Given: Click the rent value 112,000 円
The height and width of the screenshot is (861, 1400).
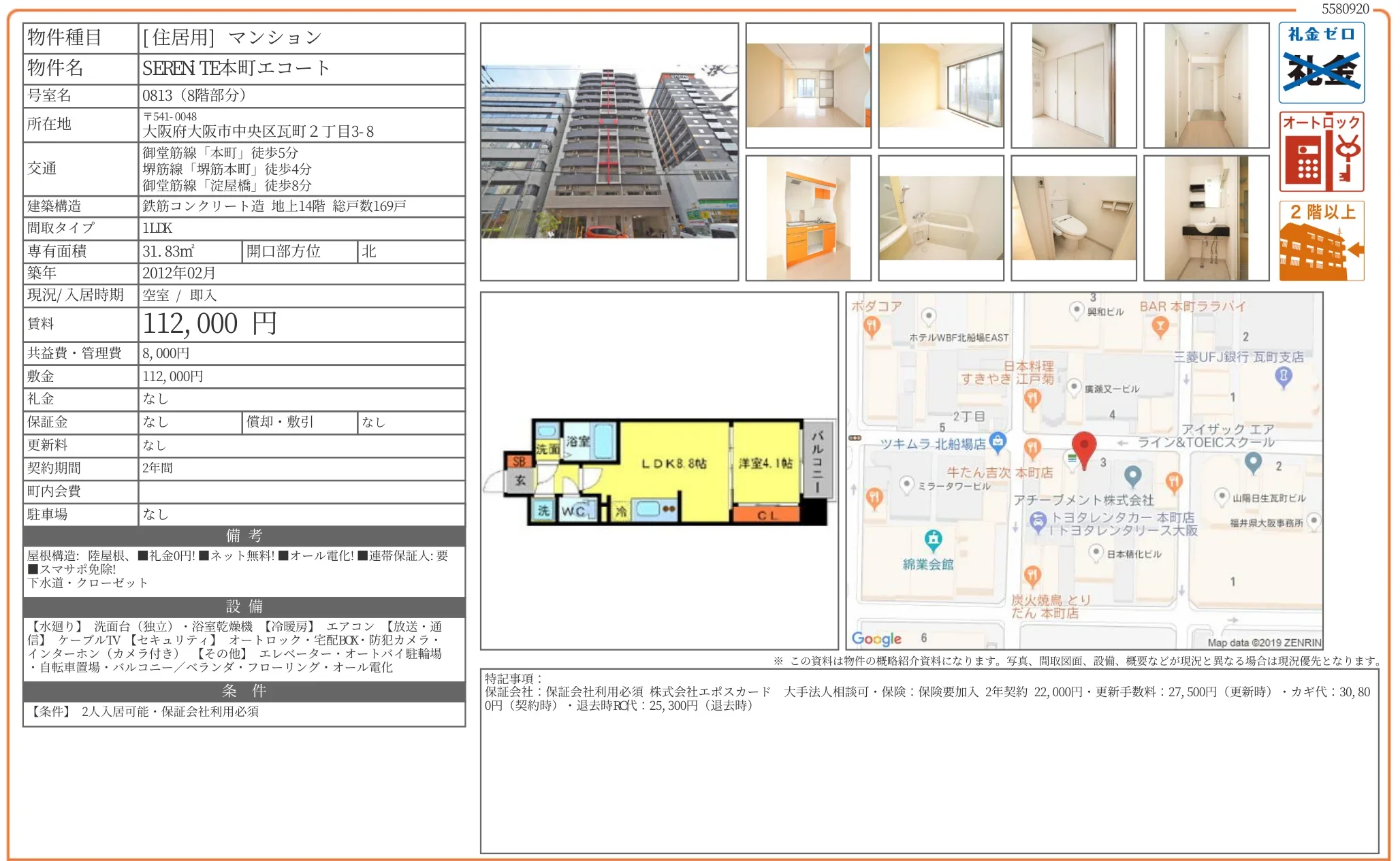Looking at the screenshot, I should pyautogui.click(x=210, y=324).
